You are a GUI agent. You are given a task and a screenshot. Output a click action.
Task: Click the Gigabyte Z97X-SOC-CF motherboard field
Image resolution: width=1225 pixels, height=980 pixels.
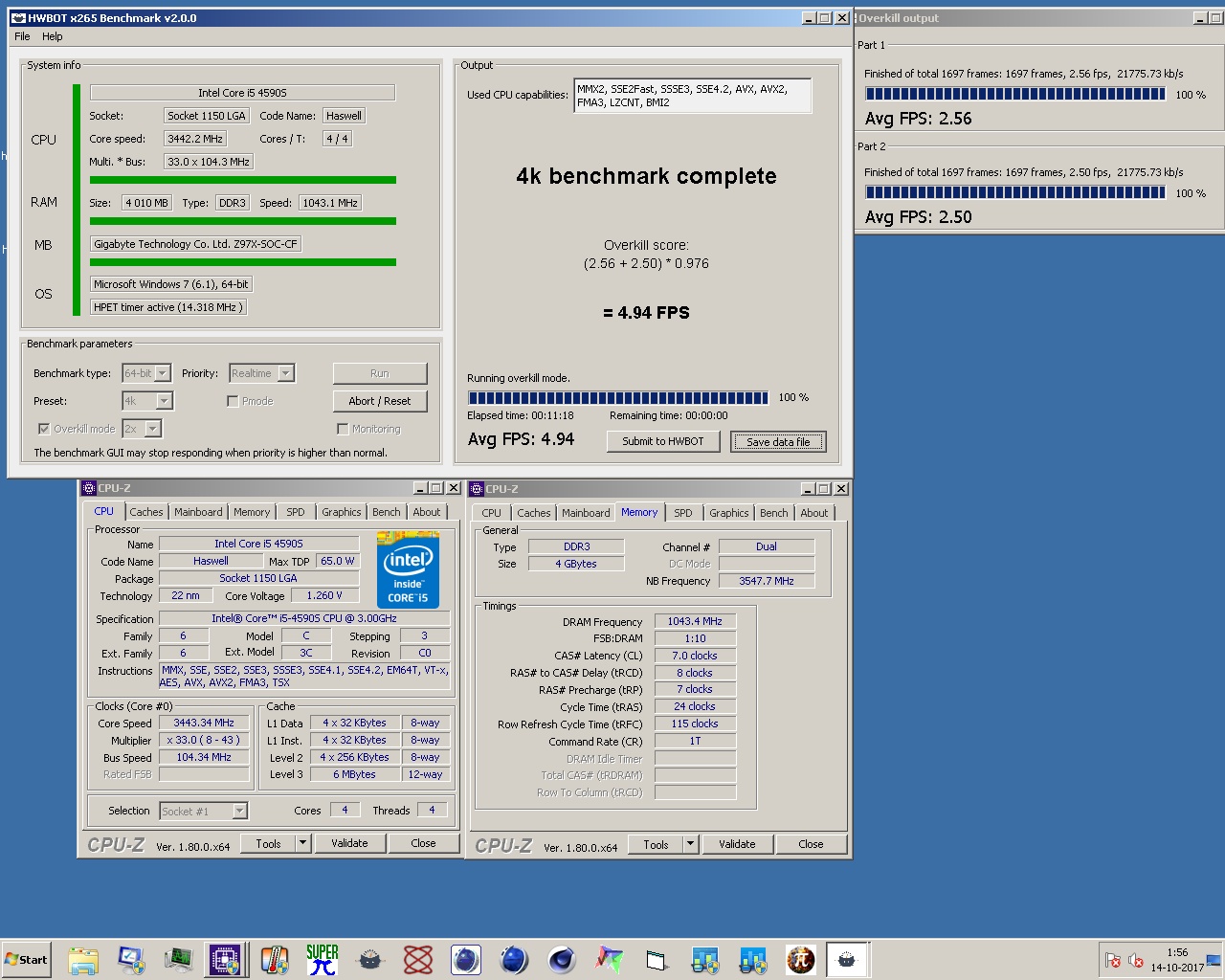pyautogui.click(x=196, y=244)
